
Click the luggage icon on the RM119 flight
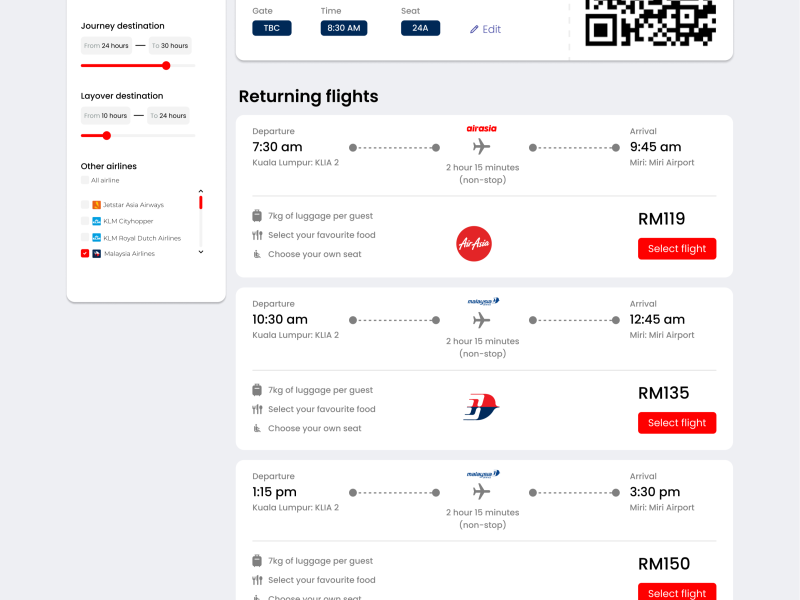pos(257,216)
